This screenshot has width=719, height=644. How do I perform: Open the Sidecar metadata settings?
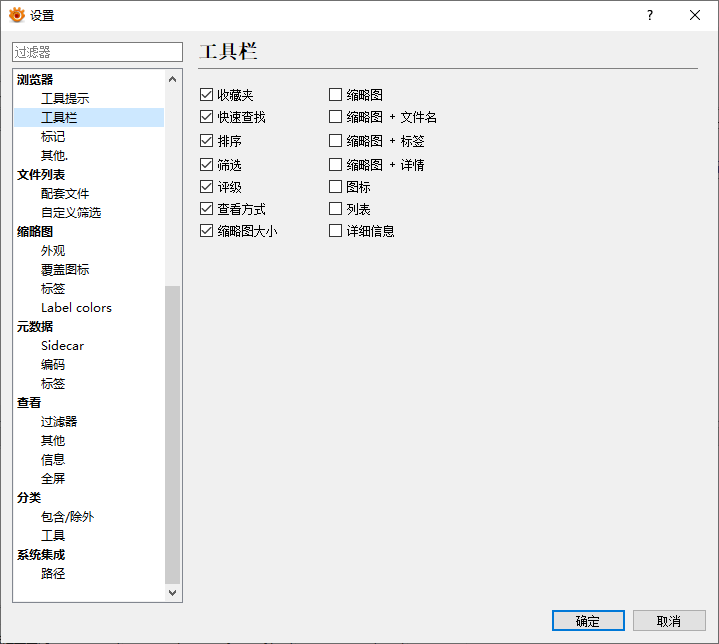pos(62,345)
